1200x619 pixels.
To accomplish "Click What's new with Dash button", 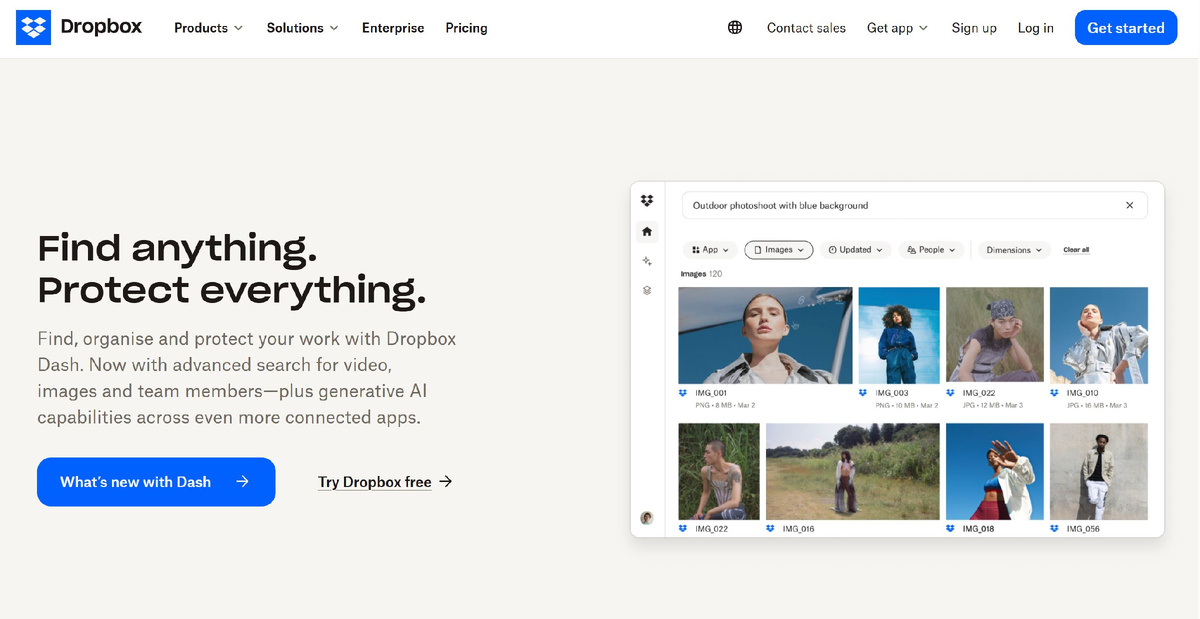I will (x=156, y=482).
